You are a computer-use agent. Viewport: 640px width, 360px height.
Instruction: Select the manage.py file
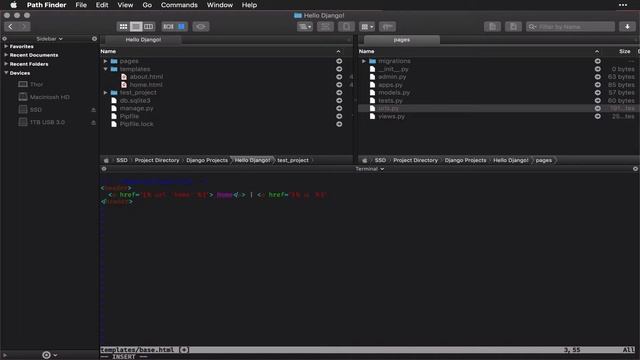(136, 108)
